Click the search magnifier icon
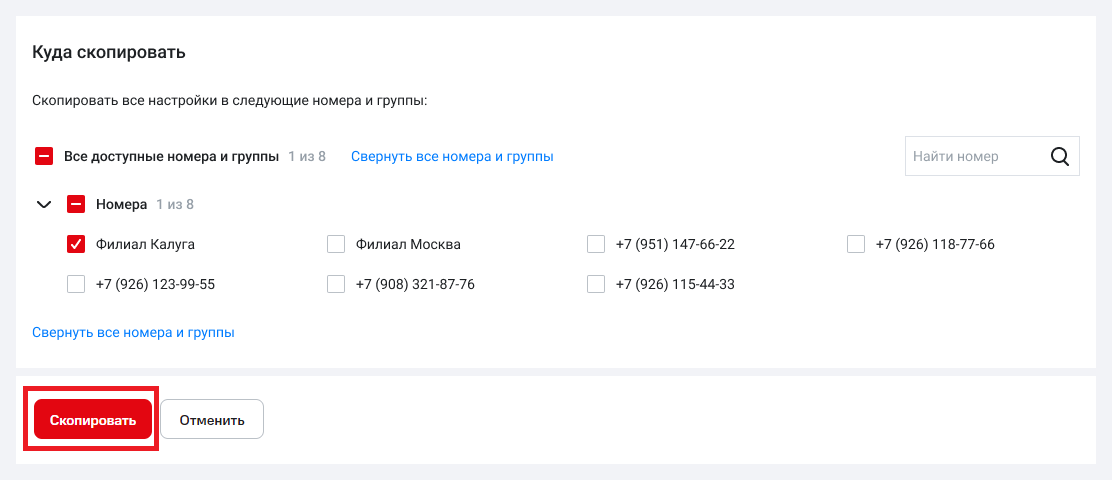This screenshot has width=1112, height=480. pyautogui.click(x=1060, y=156)
